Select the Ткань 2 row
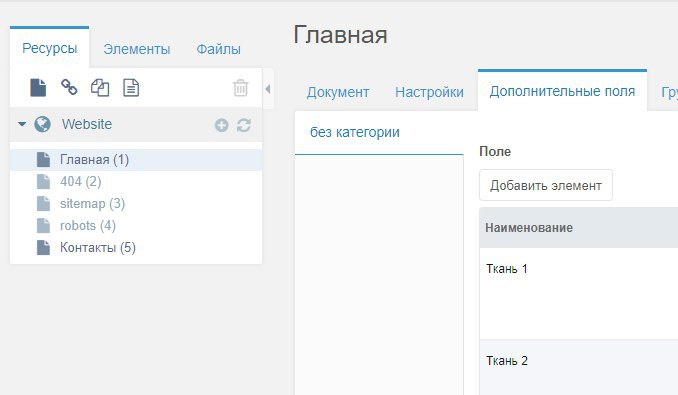Image resolution: width=678 pixels, height=395 pixels. (x=579, y=367)
